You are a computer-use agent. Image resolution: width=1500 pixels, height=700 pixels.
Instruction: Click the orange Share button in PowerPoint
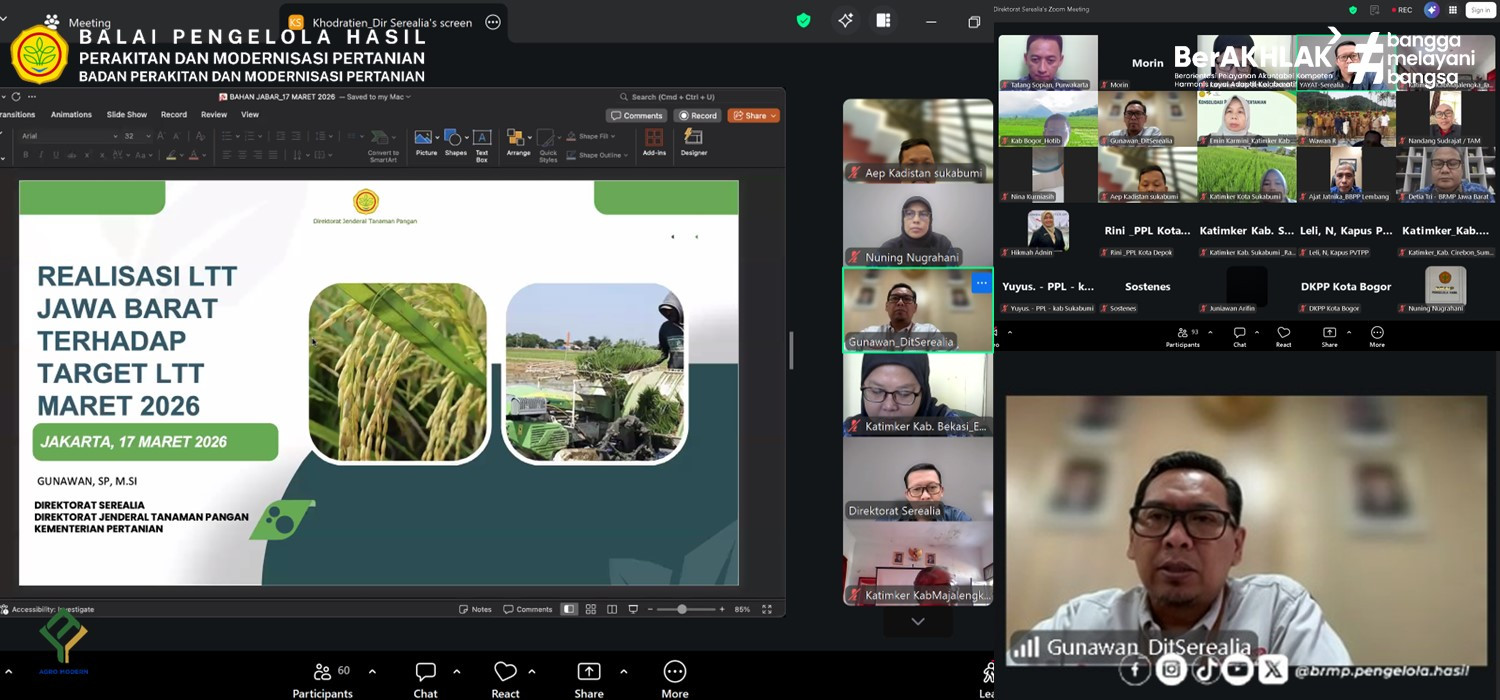pyautogui.click(x=752, y=115)
